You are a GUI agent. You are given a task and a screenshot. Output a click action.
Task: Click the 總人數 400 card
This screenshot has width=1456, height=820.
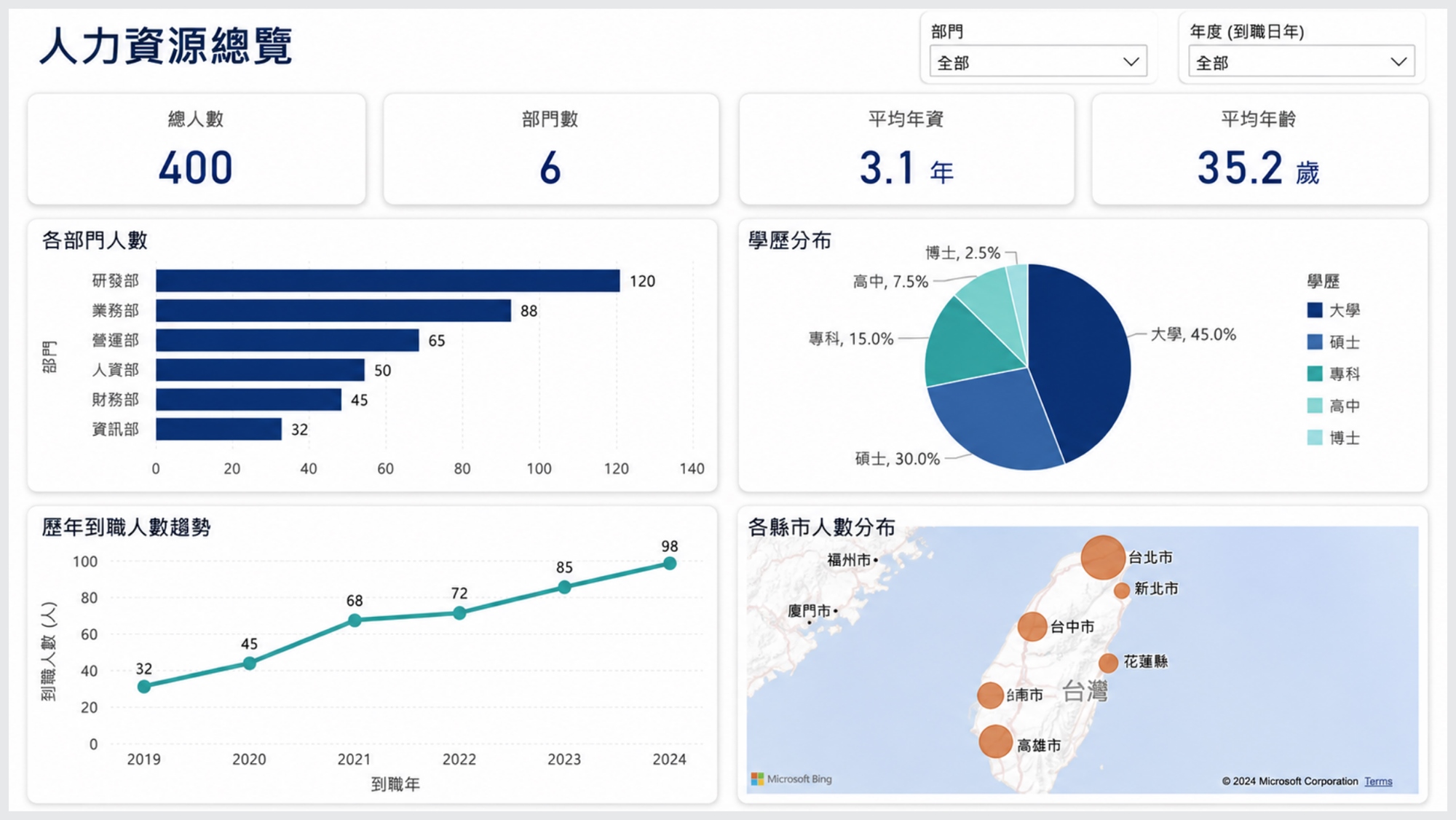coord(197,149)
